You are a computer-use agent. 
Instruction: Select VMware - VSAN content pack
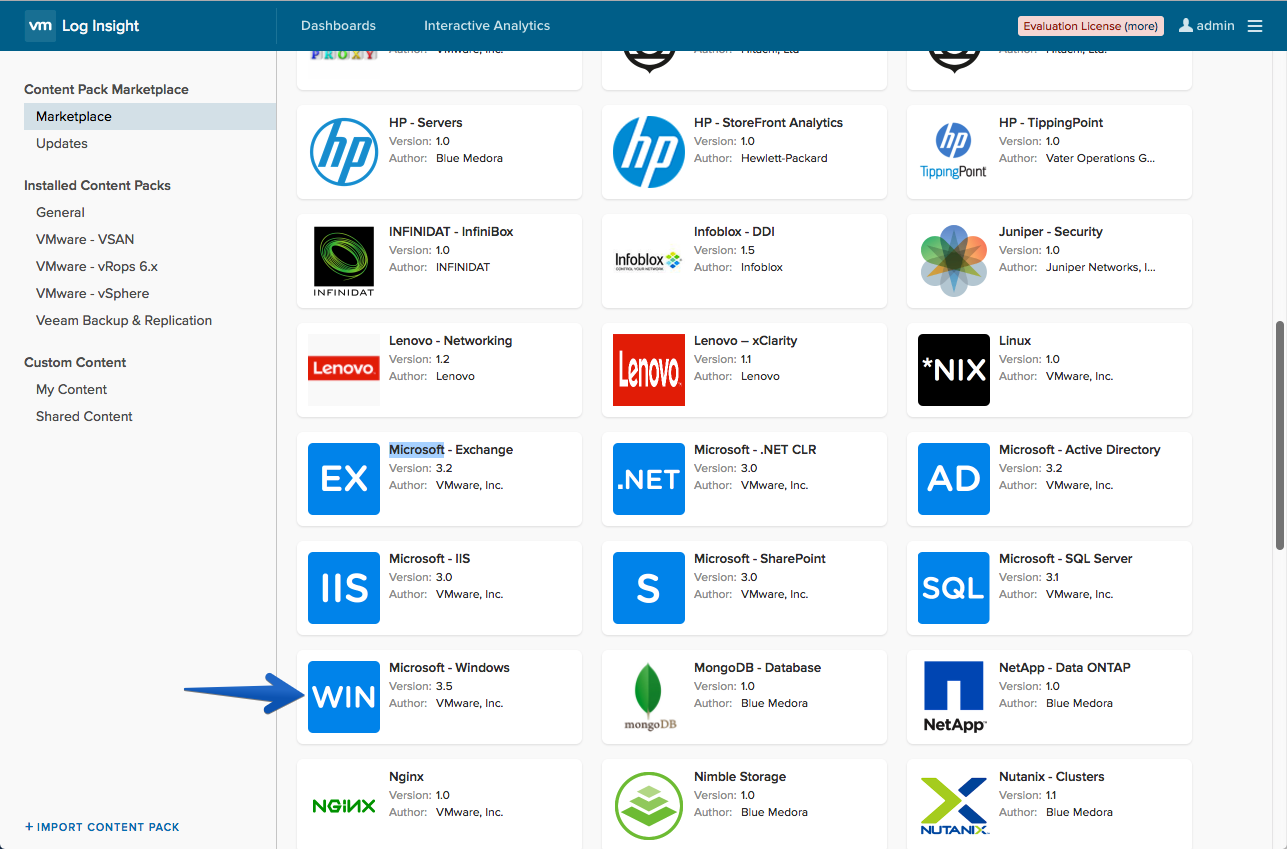(85, 239)
